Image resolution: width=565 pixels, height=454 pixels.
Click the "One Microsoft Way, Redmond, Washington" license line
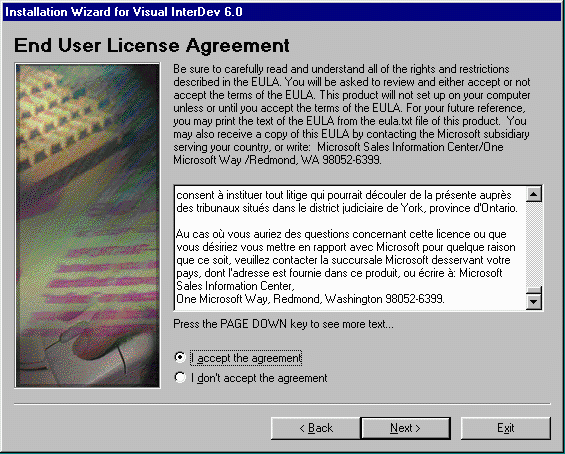[310, 299]
